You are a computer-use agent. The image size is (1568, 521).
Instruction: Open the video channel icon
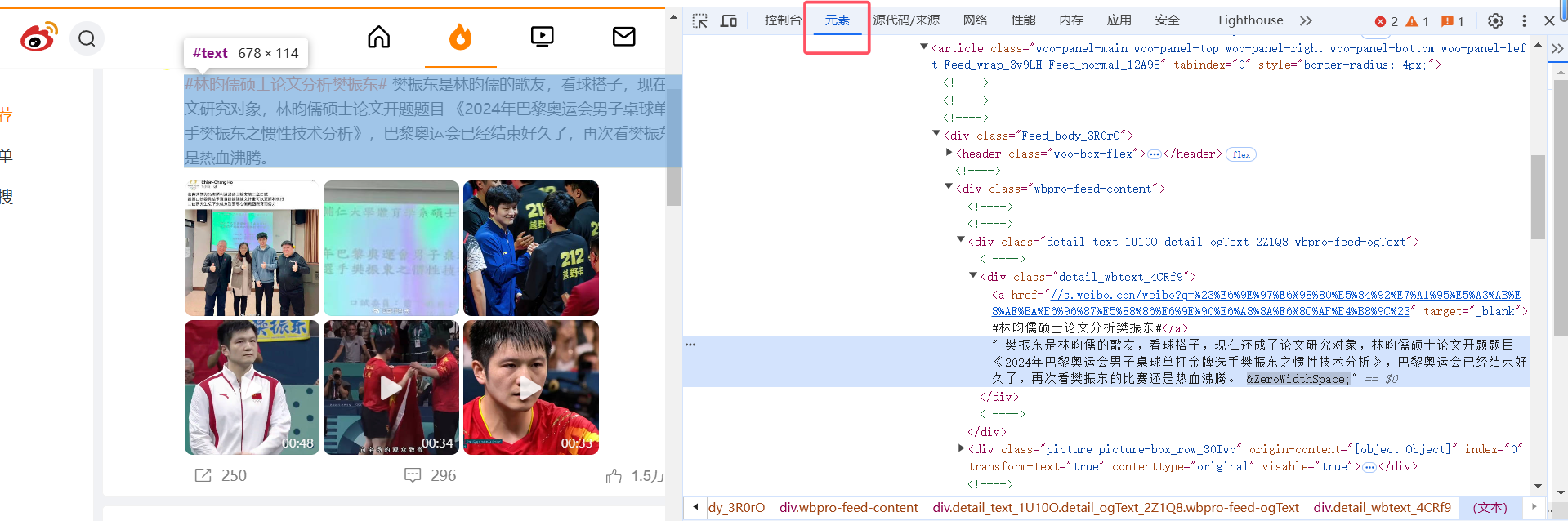click(542, 37)
